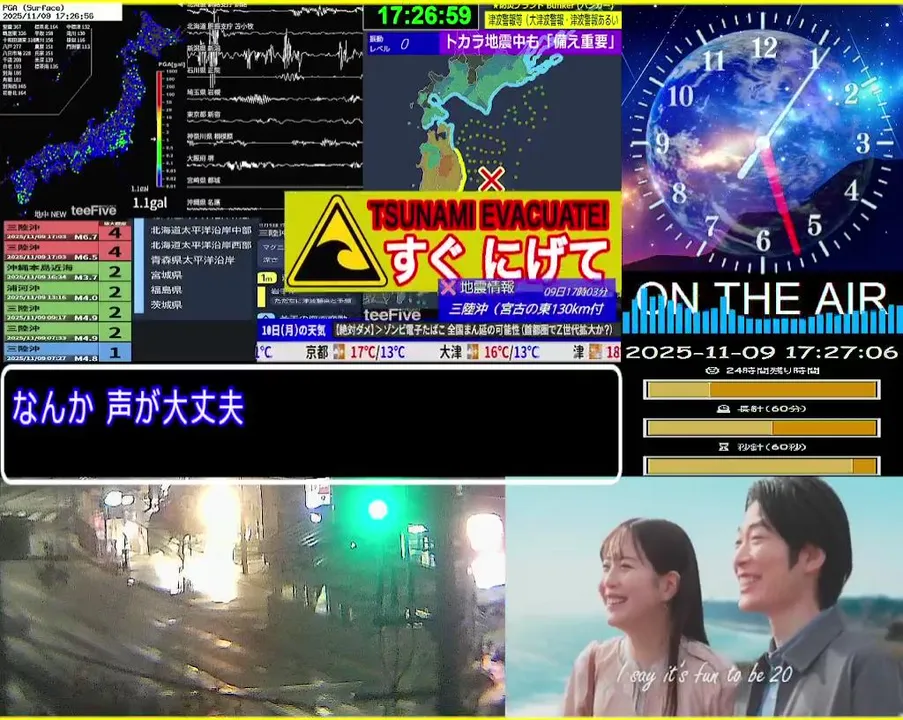Viewport: 903px width, 720px height.
Task: Click the clock icon beside 24時間残り時間
Action: pos(712,370)
